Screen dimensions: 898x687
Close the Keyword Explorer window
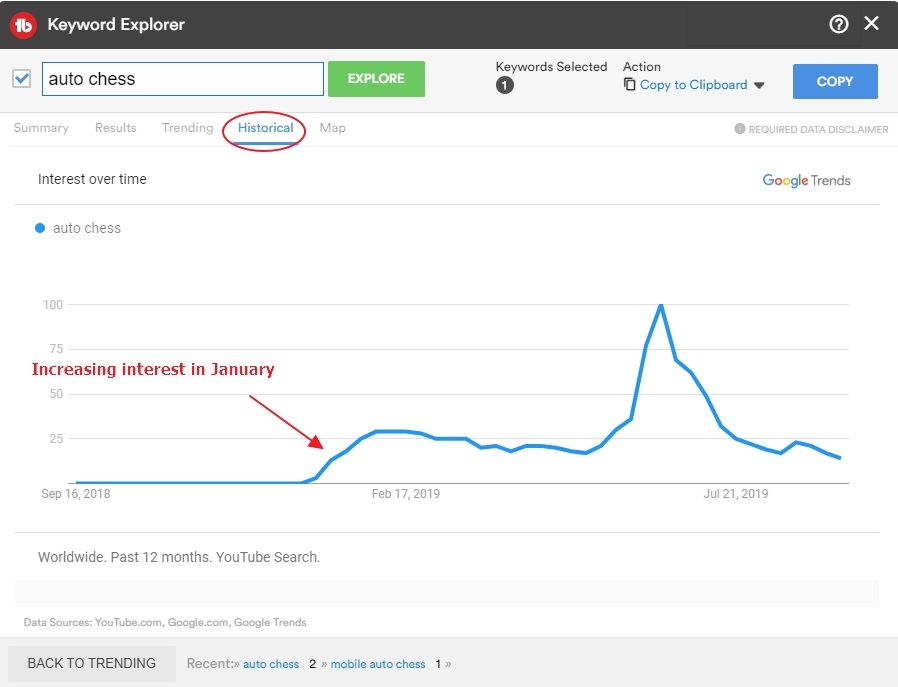pyautogui.click(x=872, y=24)
